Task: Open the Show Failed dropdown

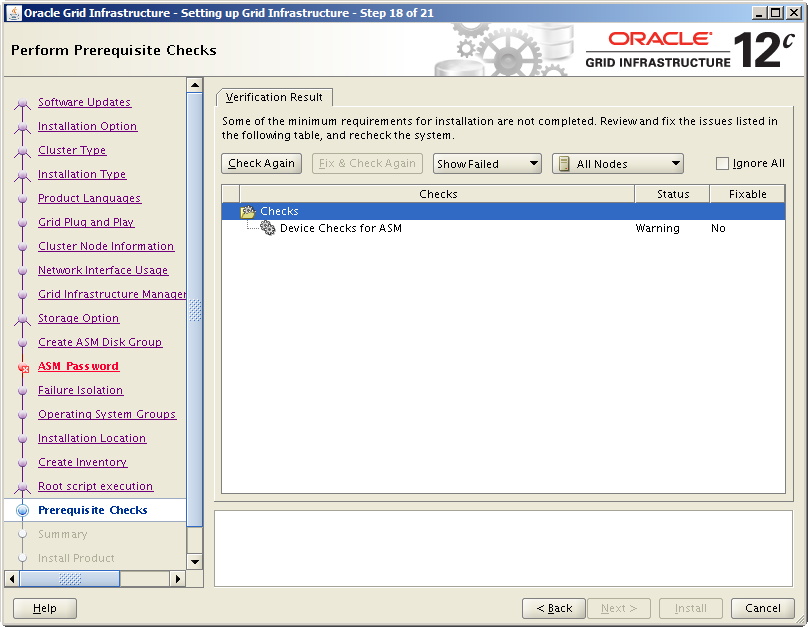Action: tap(487, 164)
